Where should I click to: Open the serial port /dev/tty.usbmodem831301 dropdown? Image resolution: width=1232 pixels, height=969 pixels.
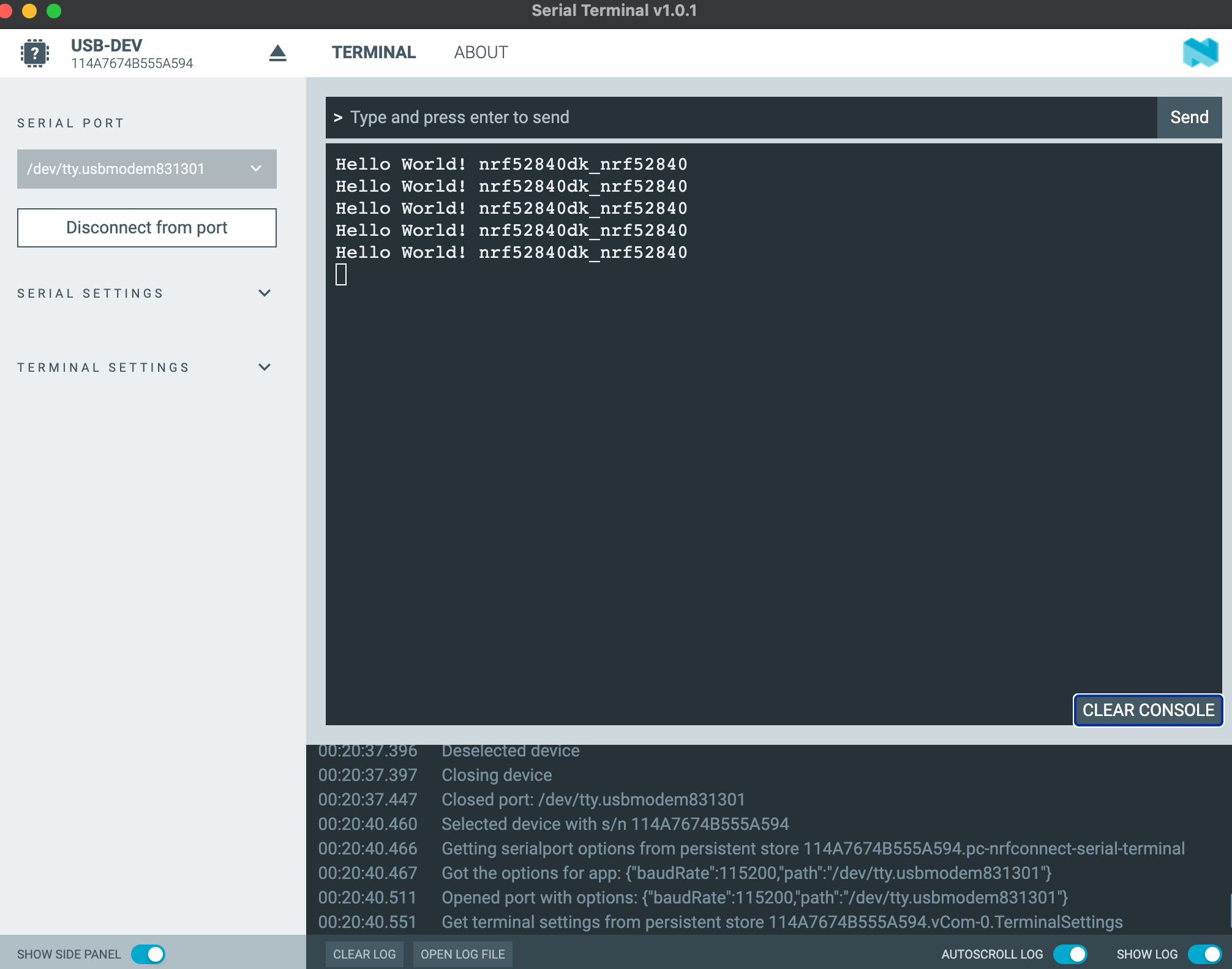[x=146, y=169]
